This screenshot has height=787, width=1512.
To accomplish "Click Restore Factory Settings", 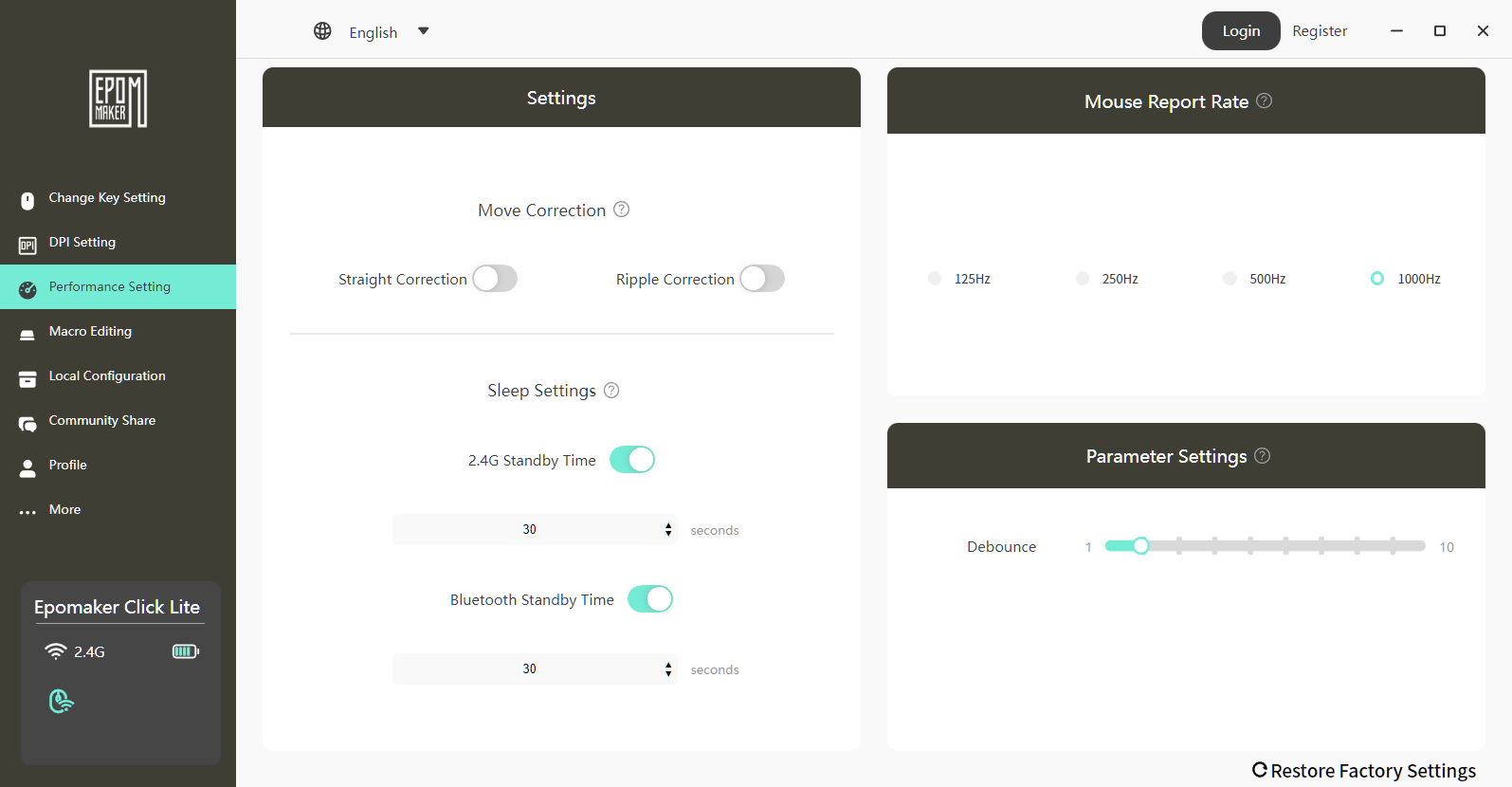I will pyautogui.click(x=1364, y=770).
